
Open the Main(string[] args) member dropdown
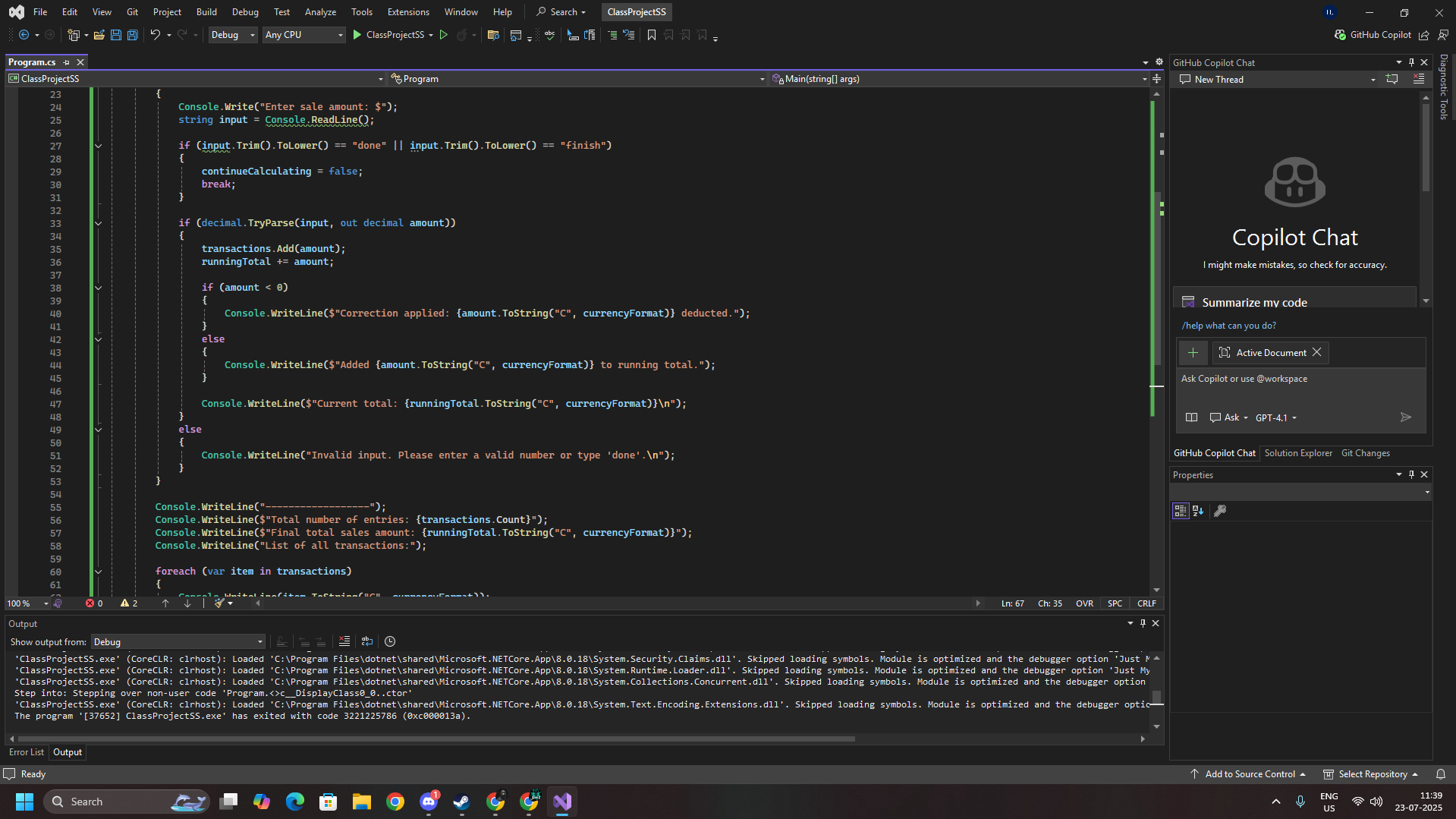(x=959, y=79)
